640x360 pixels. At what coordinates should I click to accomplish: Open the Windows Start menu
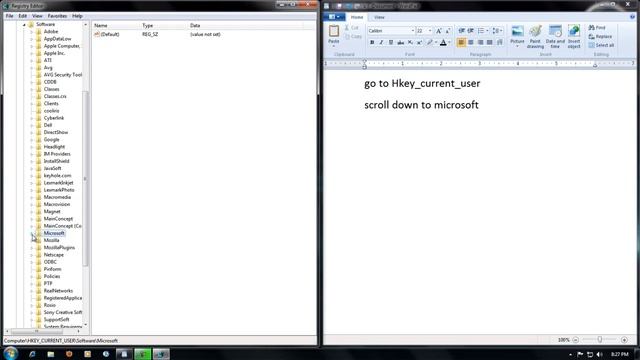coord(10,353)
